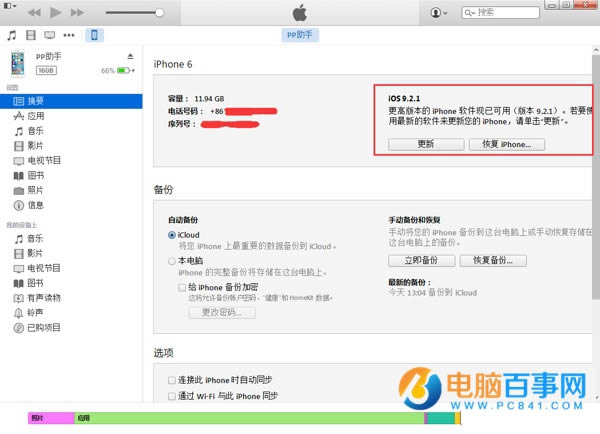This screenshot has height=434, width=600.
Task: Click the 更新 button
Action: pos(426,144)
